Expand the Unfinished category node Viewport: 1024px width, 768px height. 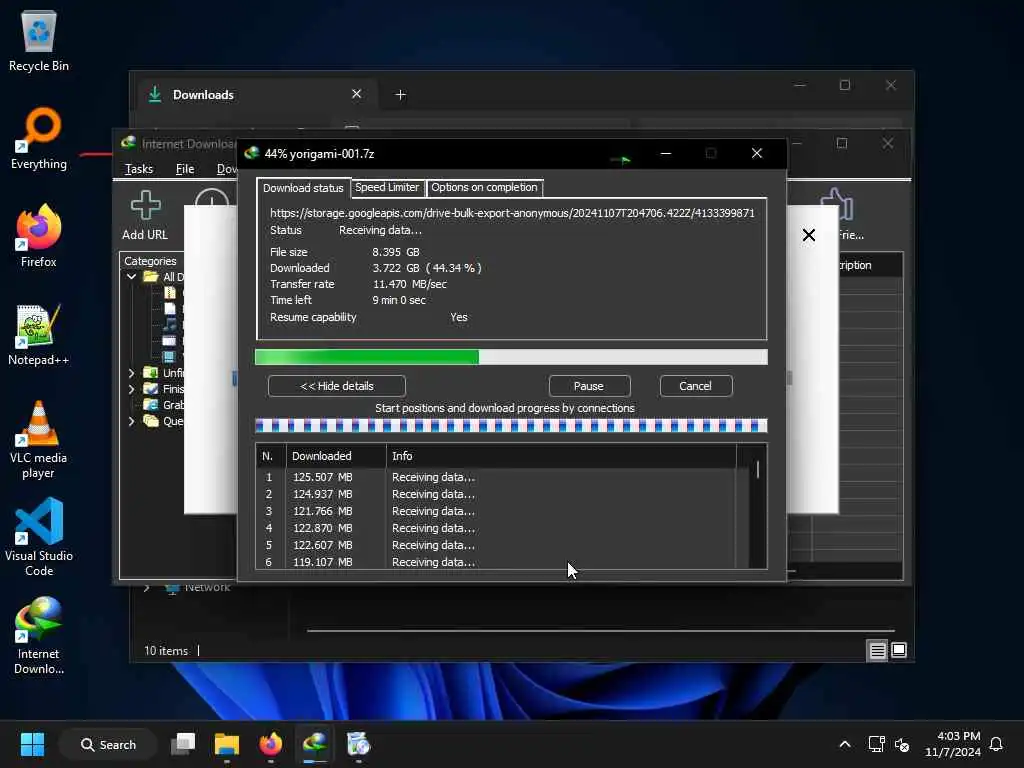[131, 373]
